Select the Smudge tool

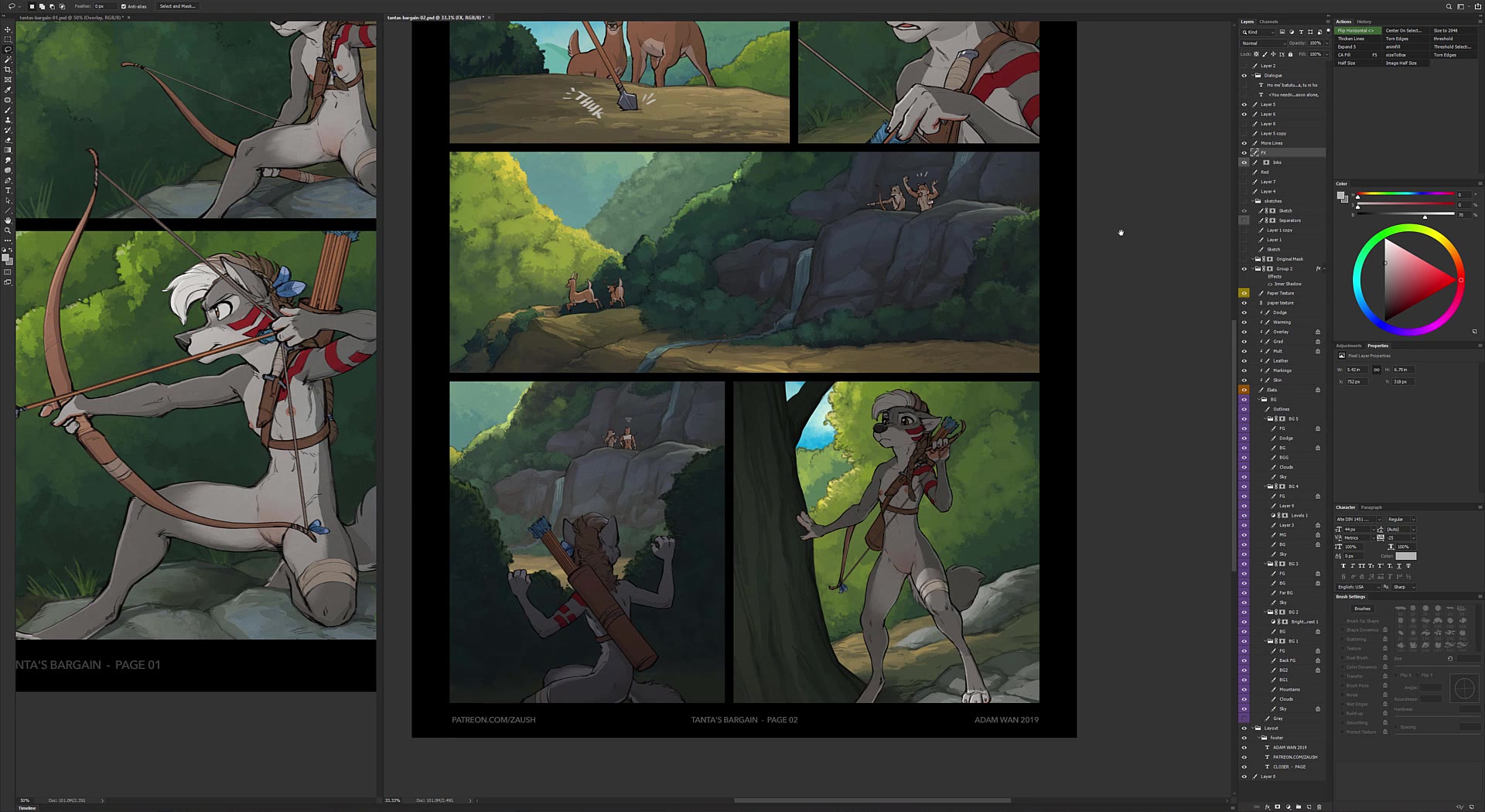(8, 160)
